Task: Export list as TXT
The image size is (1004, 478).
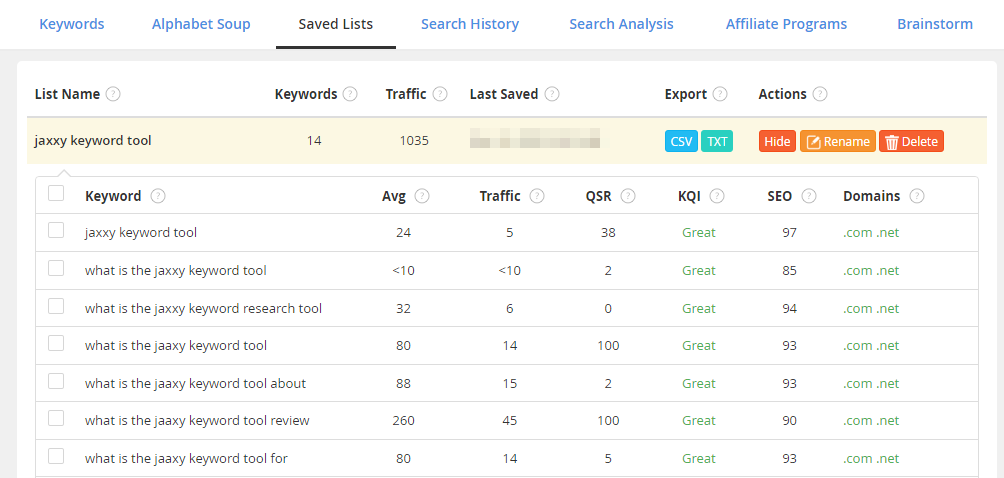Action: (717, 141)
